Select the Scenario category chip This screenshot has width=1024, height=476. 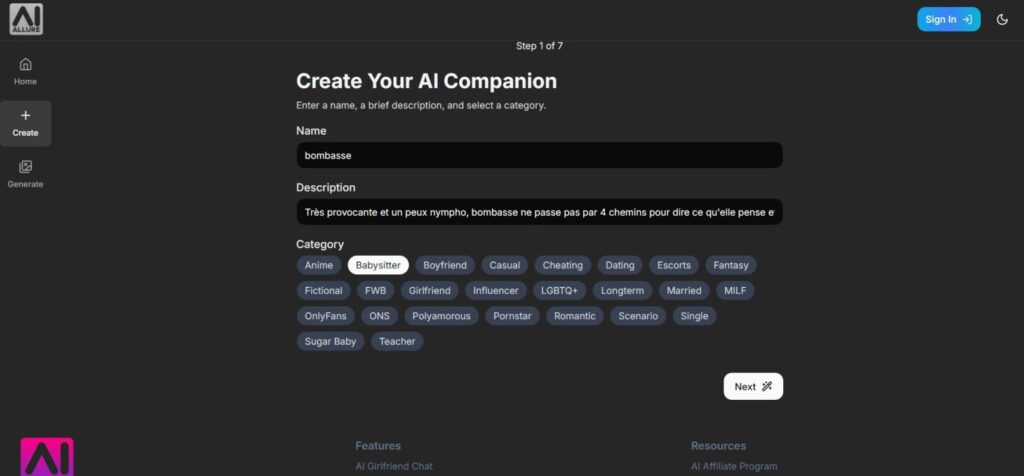pyautogui.click(x=638, y=316)
